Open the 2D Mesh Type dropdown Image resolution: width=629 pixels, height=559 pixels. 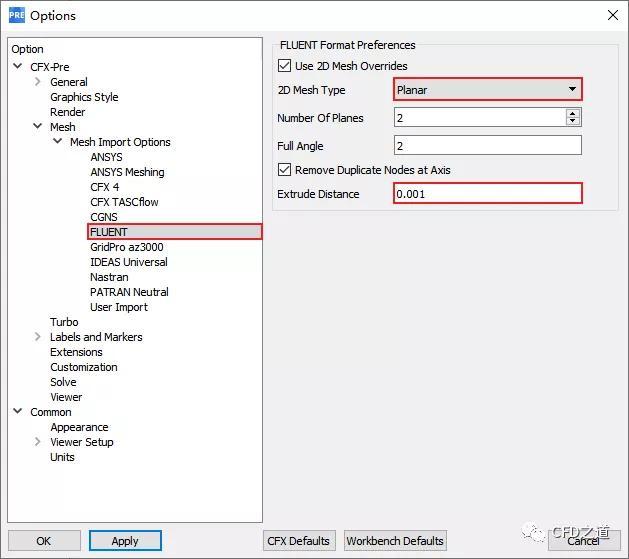[487, 89]
